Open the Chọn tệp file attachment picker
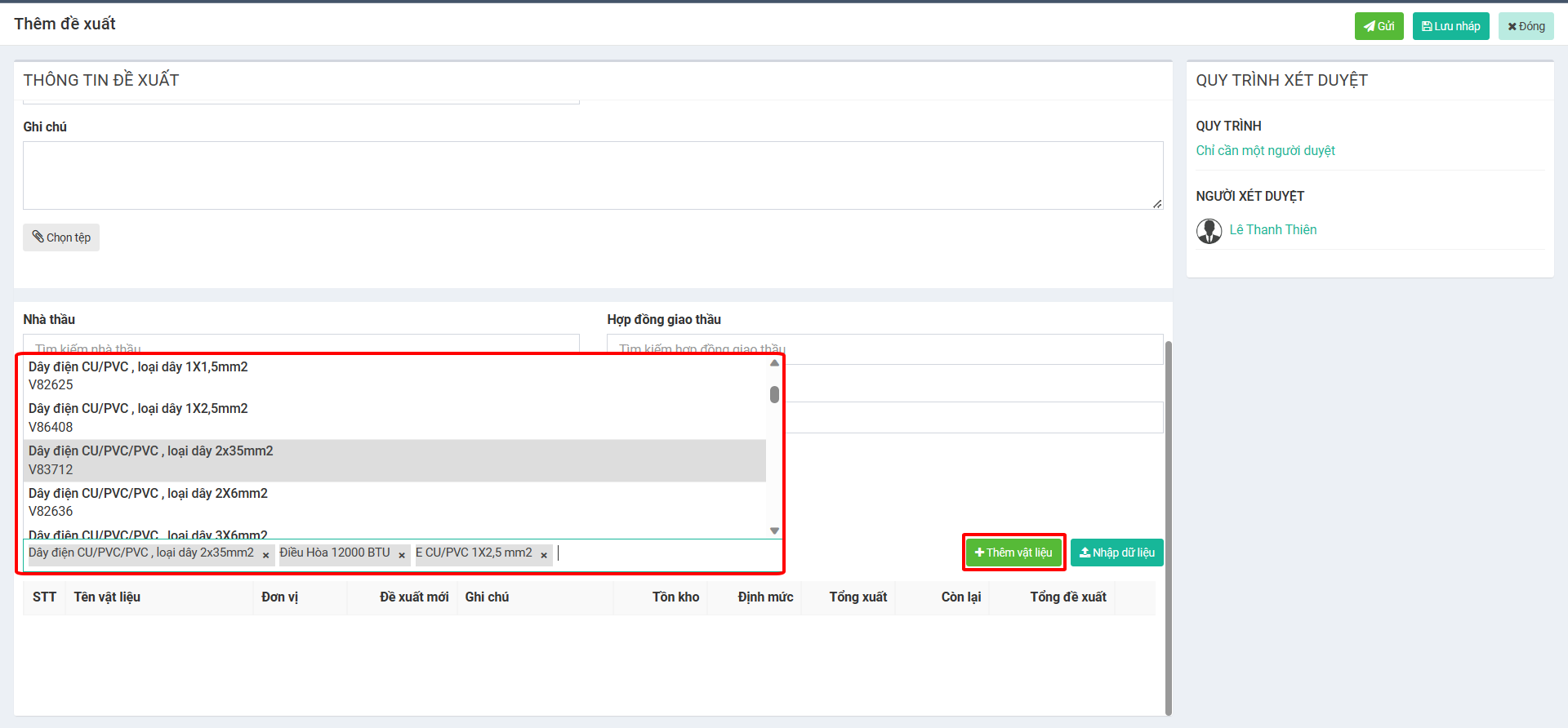The width and height of the screenshot is (1568, 728). 61,237
